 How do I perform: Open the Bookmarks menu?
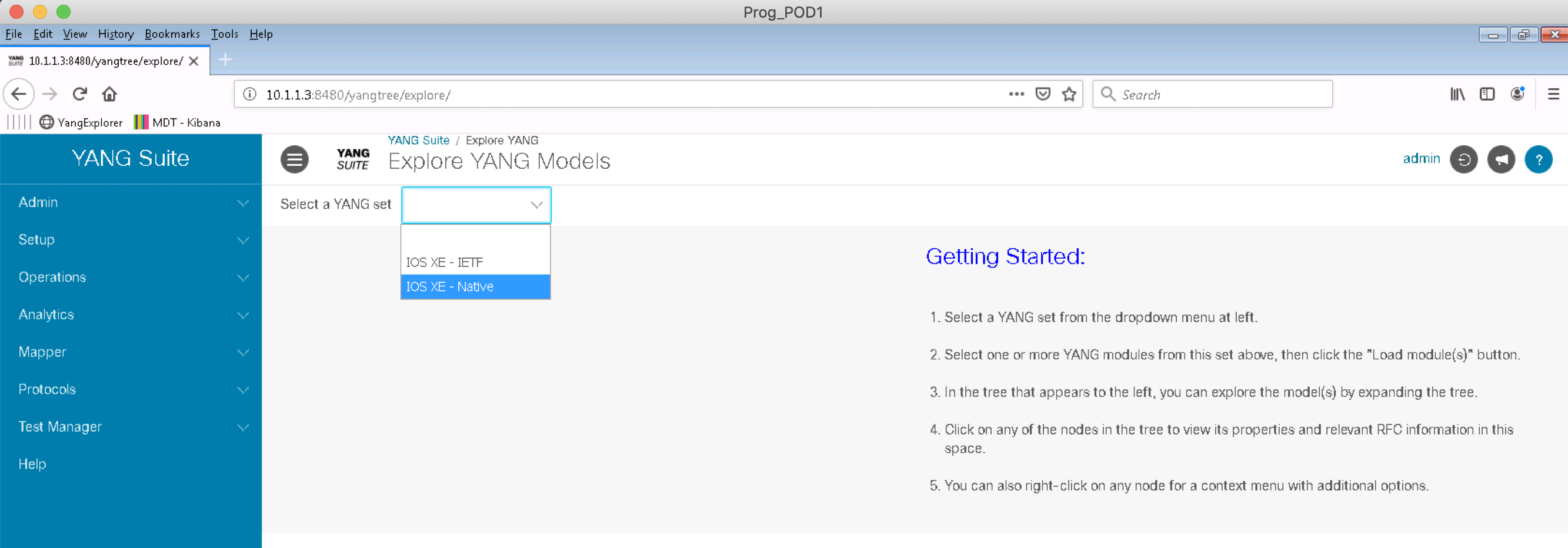(172, 34)
